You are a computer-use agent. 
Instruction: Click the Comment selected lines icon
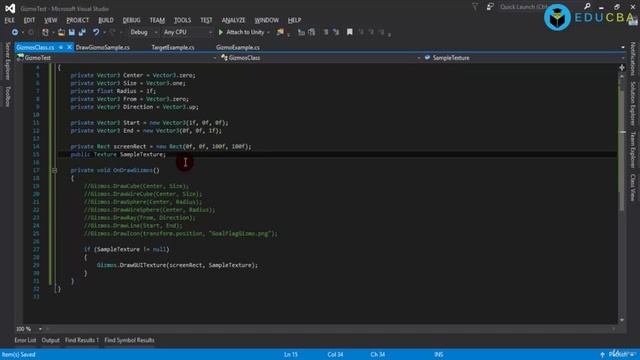(x=326, y=32)
